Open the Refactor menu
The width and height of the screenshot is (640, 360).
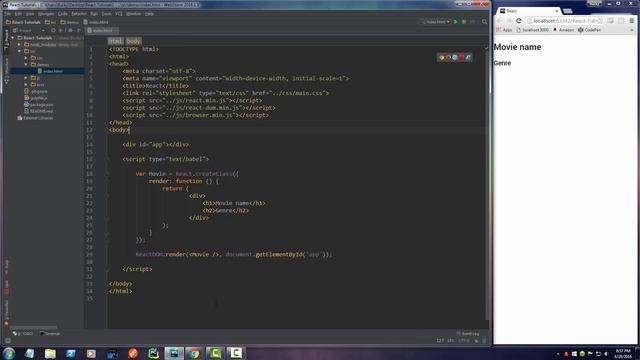click(78, 14)
